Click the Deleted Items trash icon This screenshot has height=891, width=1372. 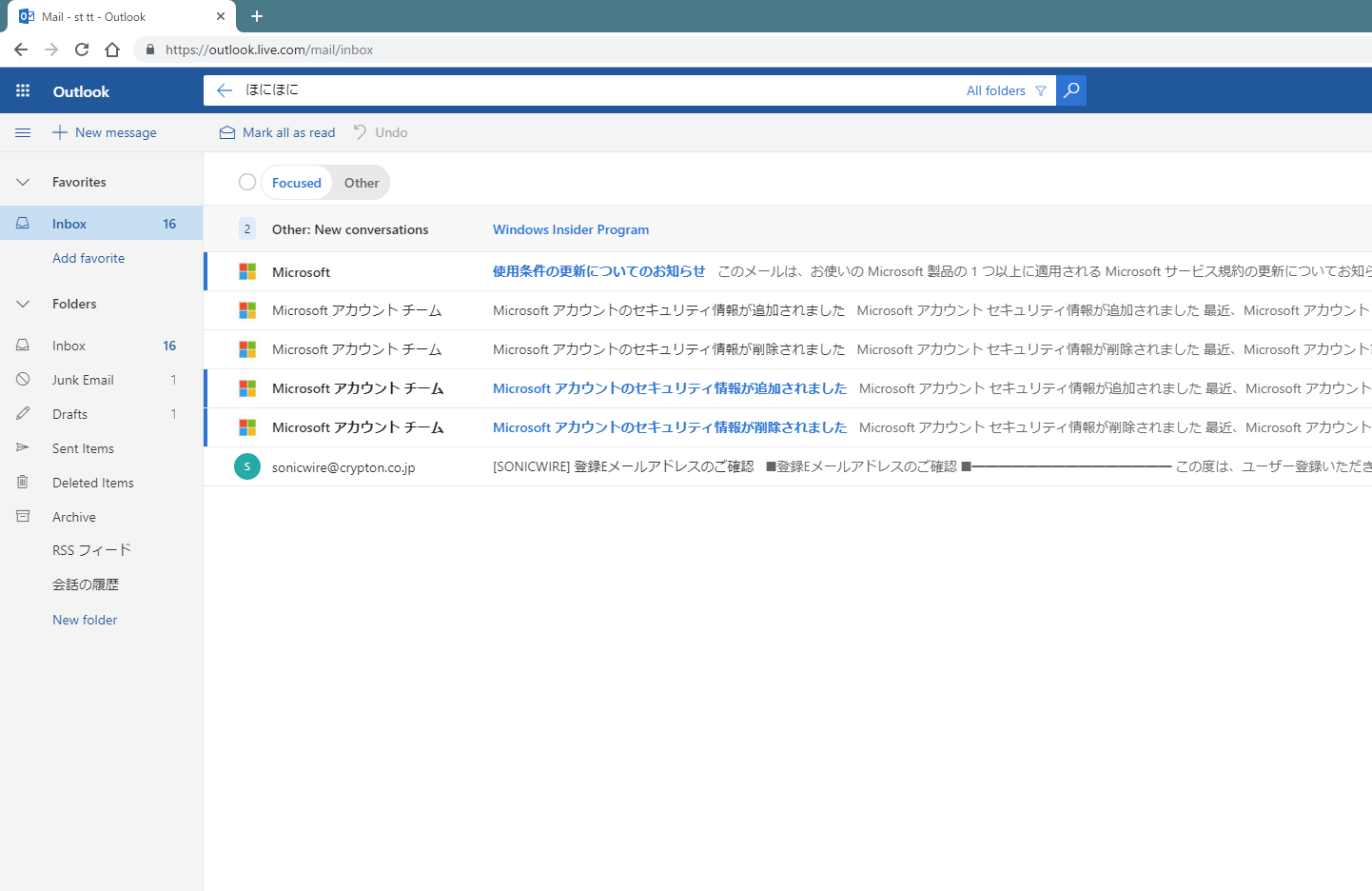pos(23,483)
